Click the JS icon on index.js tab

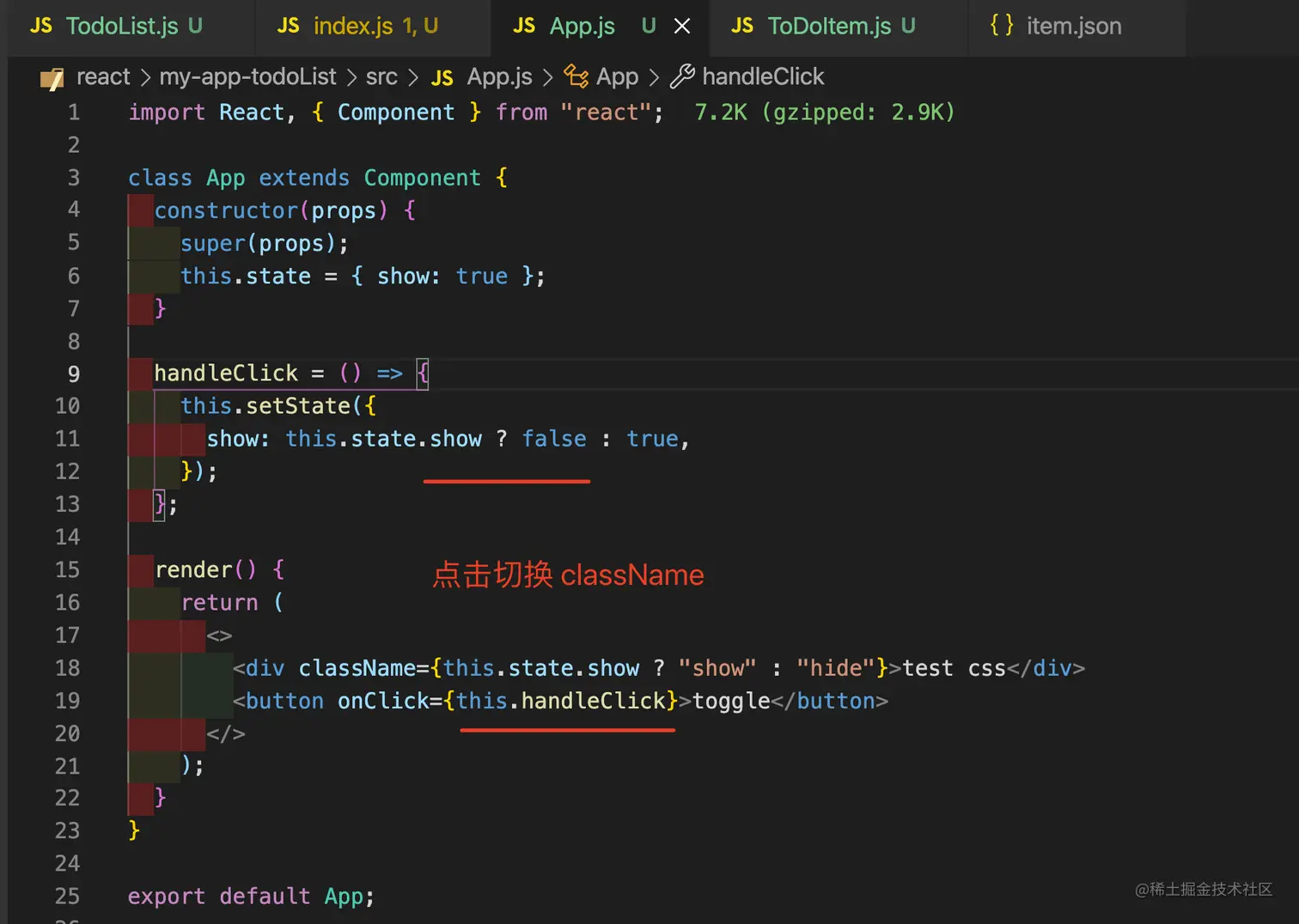(289, 26)
